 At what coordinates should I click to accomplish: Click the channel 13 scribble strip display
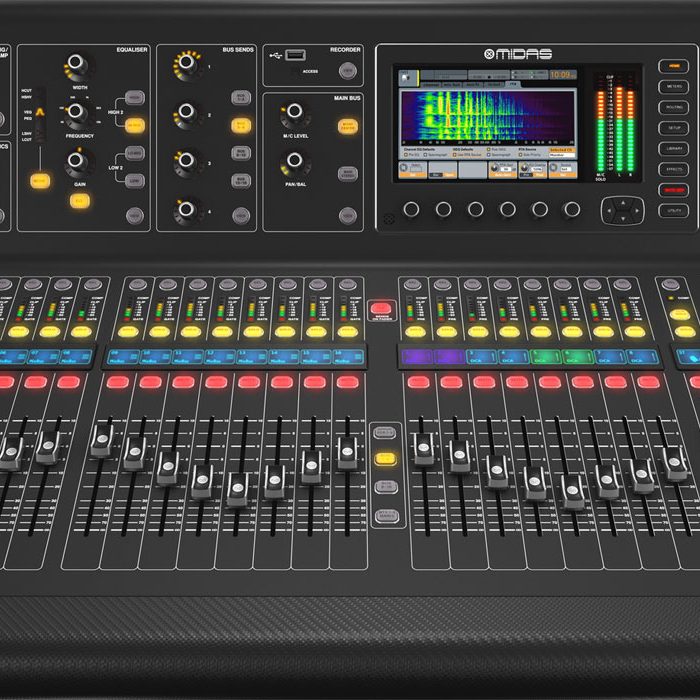click(252, 357)
